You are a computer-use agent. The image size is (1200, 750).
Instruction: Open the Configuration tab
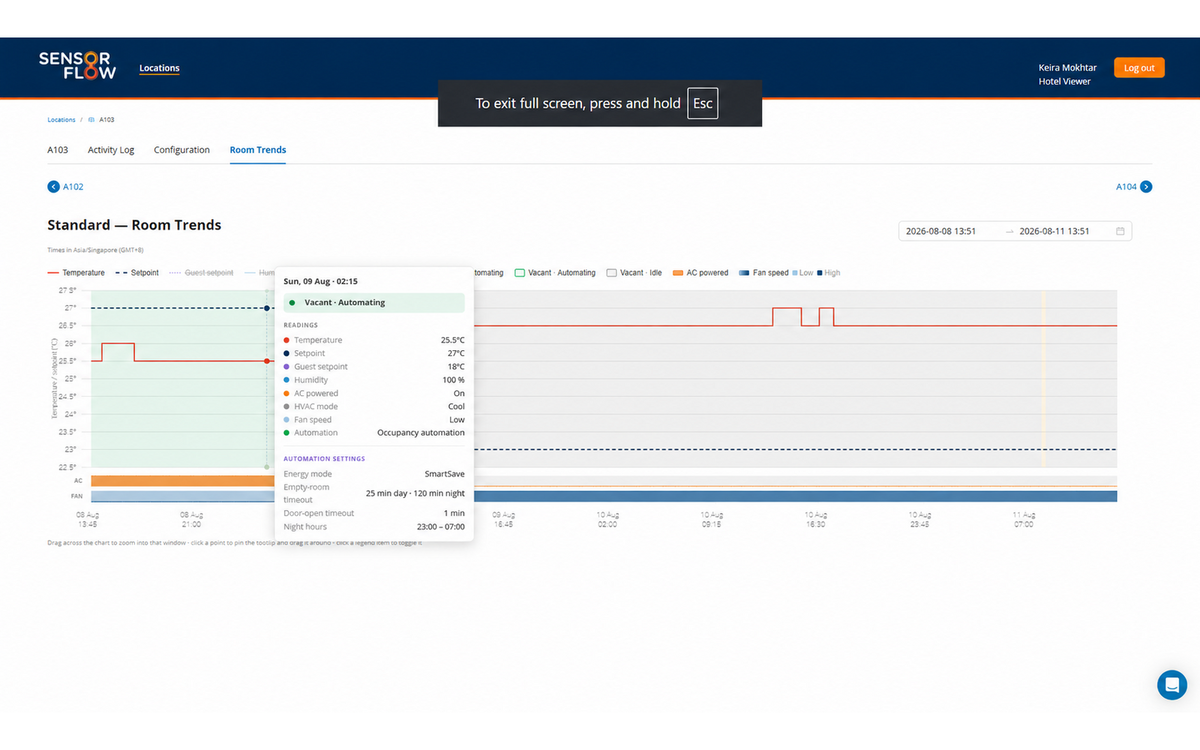coord(182,150)
